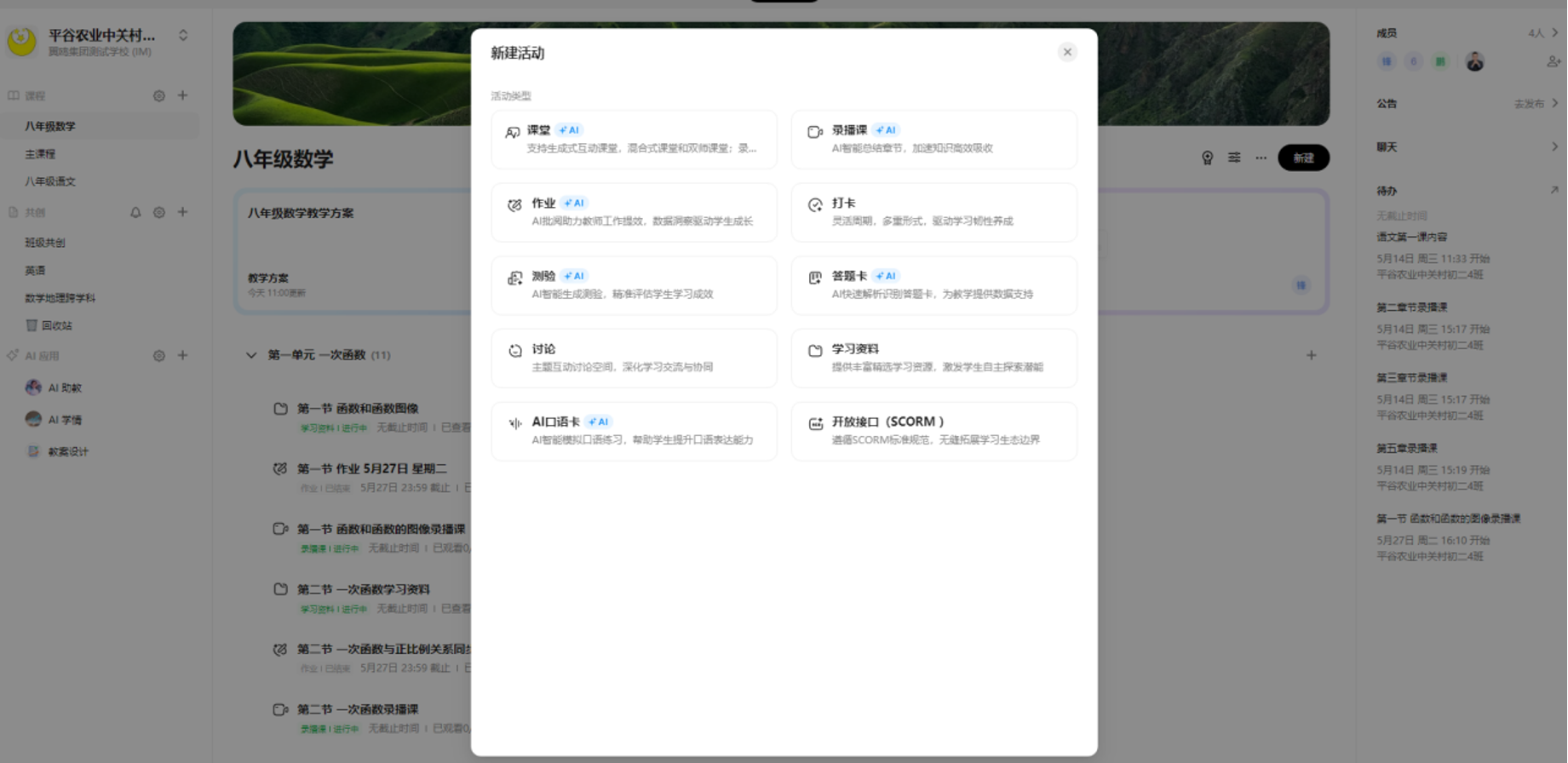This screenshot has width=1568, height=763.
Task: Choose the 测验 quiz activity type
Action: [634, 285]
